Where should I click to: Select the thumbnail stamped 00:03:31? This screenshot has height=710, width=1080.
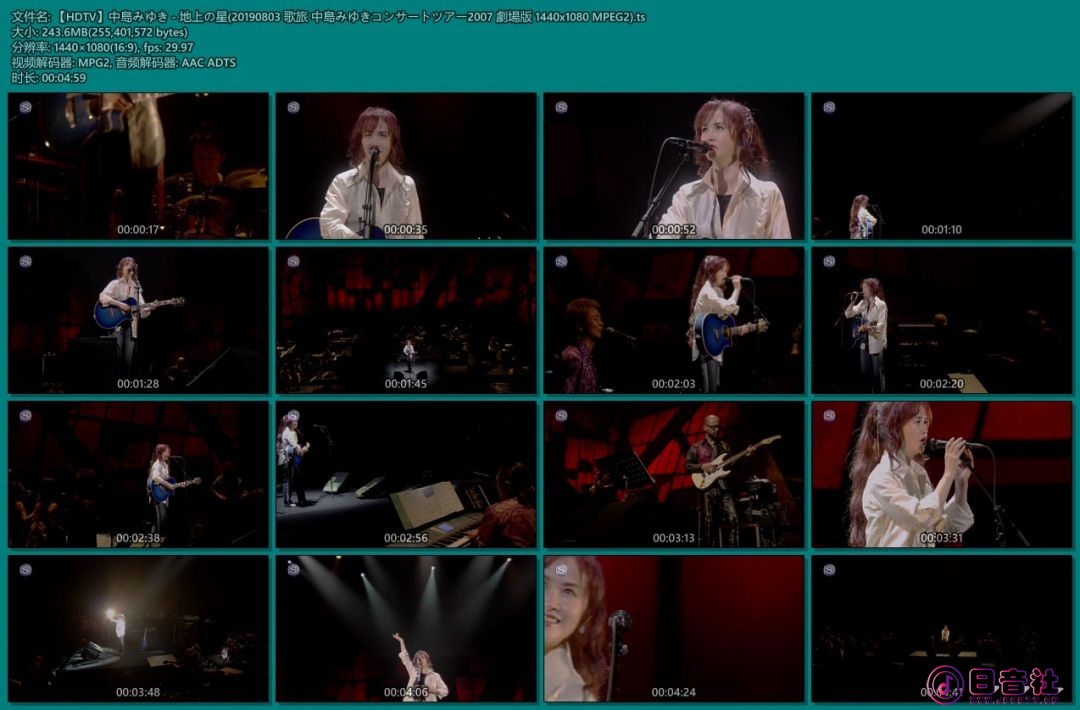(x=942, y=474)
